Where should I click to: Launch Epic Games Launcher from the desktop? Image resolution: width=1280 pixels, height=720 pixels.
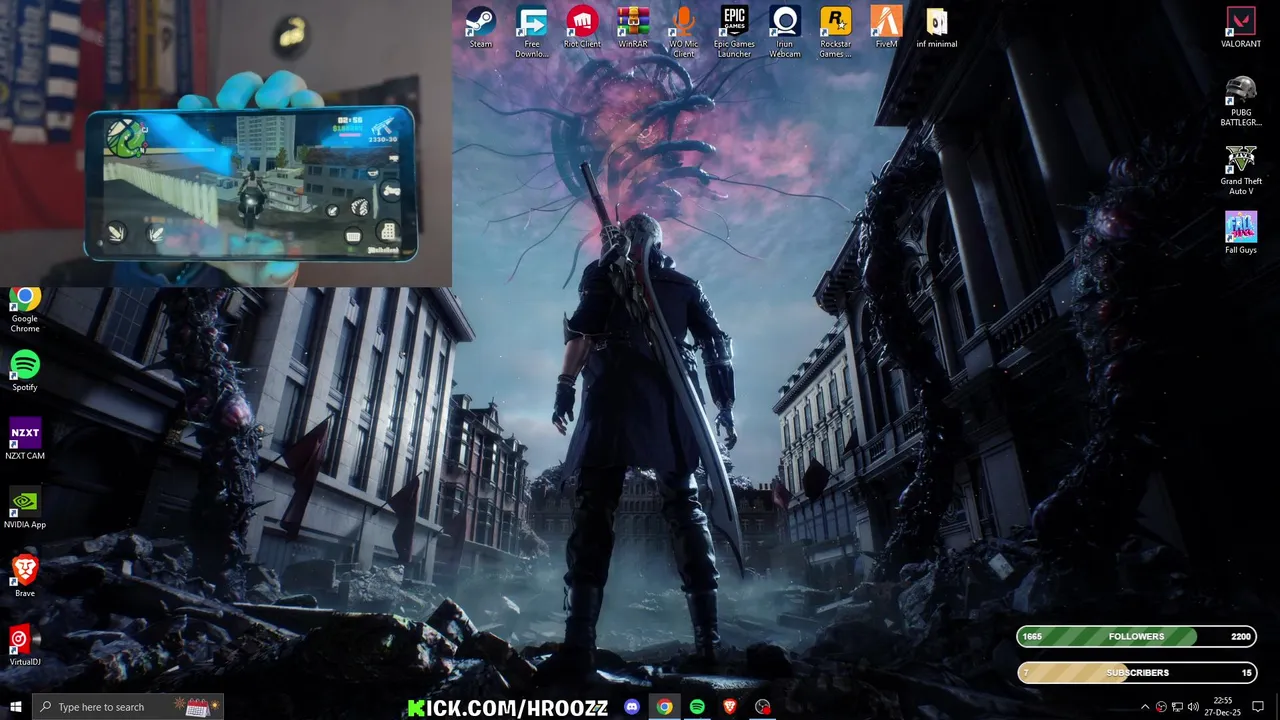(734, 32)
